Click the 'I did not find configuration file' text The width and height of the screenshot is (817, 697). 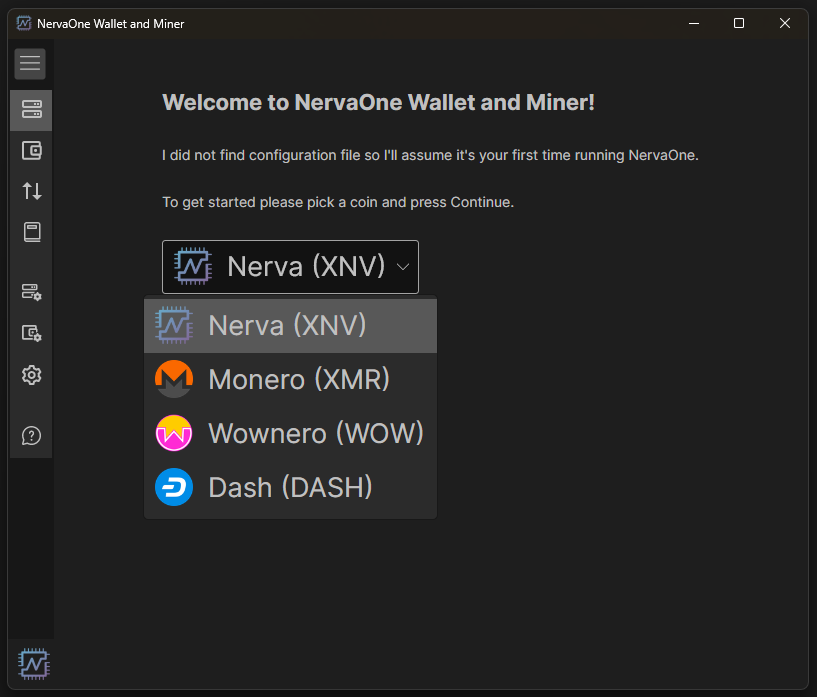[x=430, y=155]
